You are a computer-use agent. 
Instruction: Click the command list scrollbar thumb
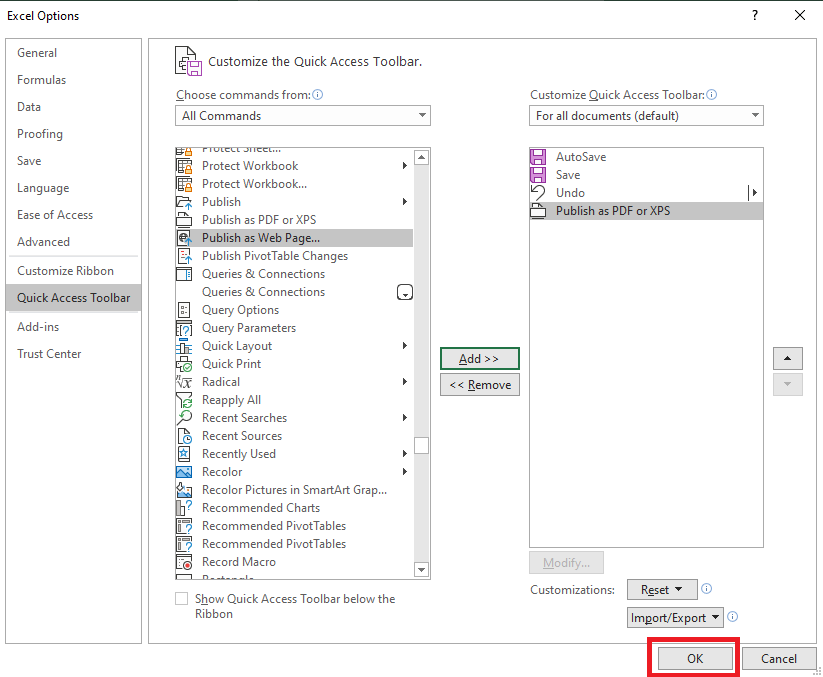coord(421,445)
